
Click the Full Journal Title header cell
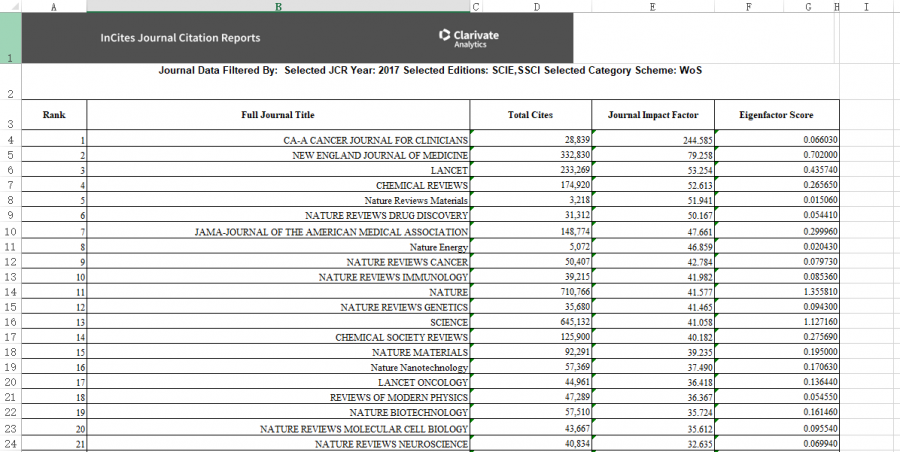277,116
